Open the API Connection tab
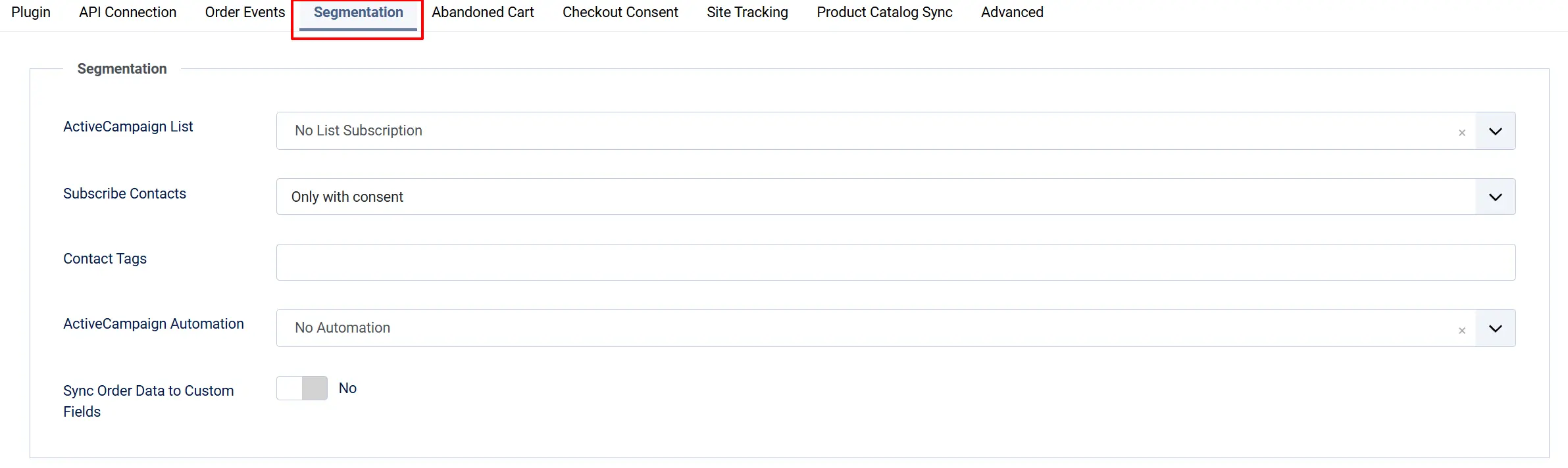Image resolution: width=1568 pixels, height=468 pixels. [128, 12]
